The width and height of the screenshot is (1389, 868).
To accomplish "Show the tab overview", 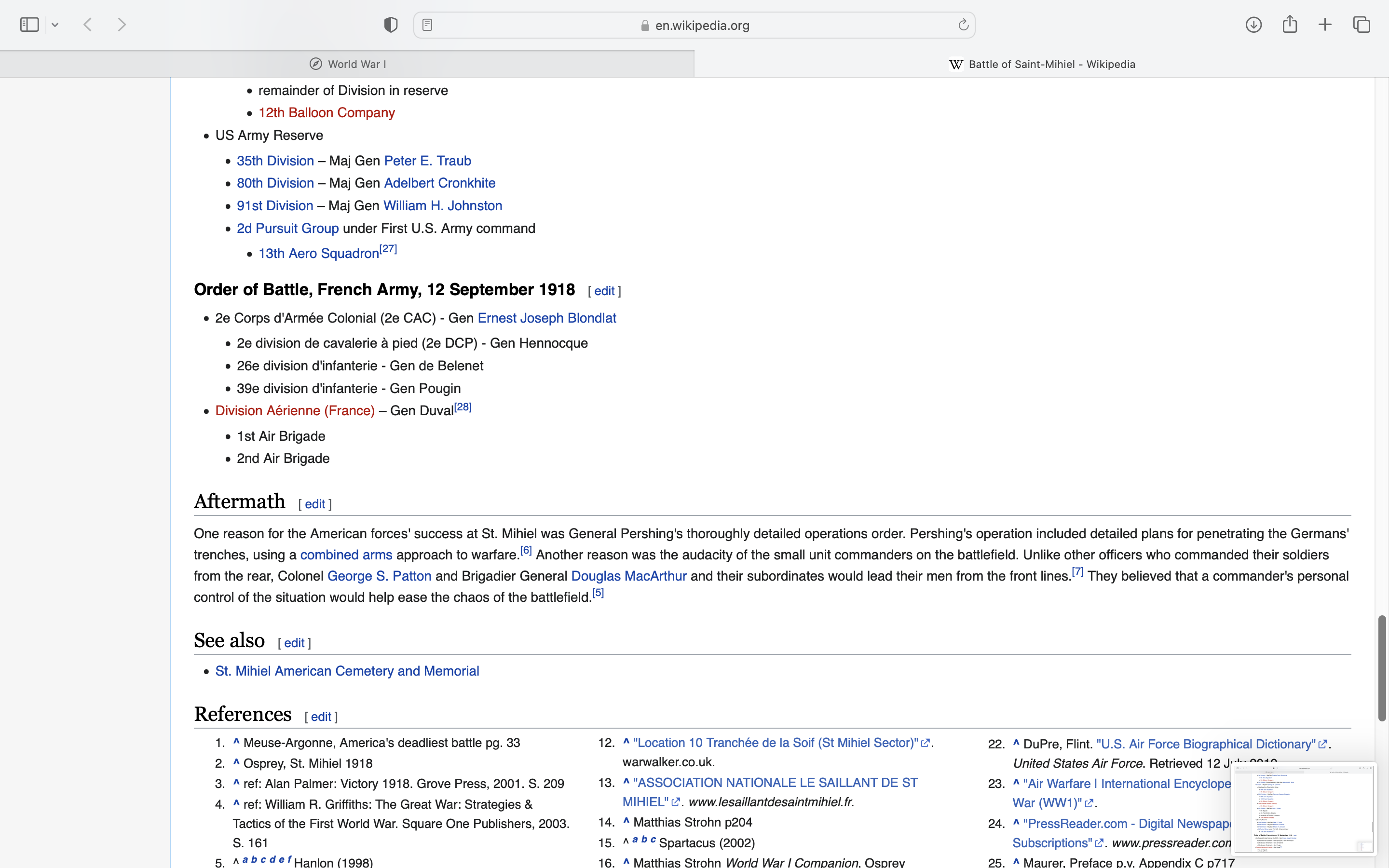I will [1362, 25].
